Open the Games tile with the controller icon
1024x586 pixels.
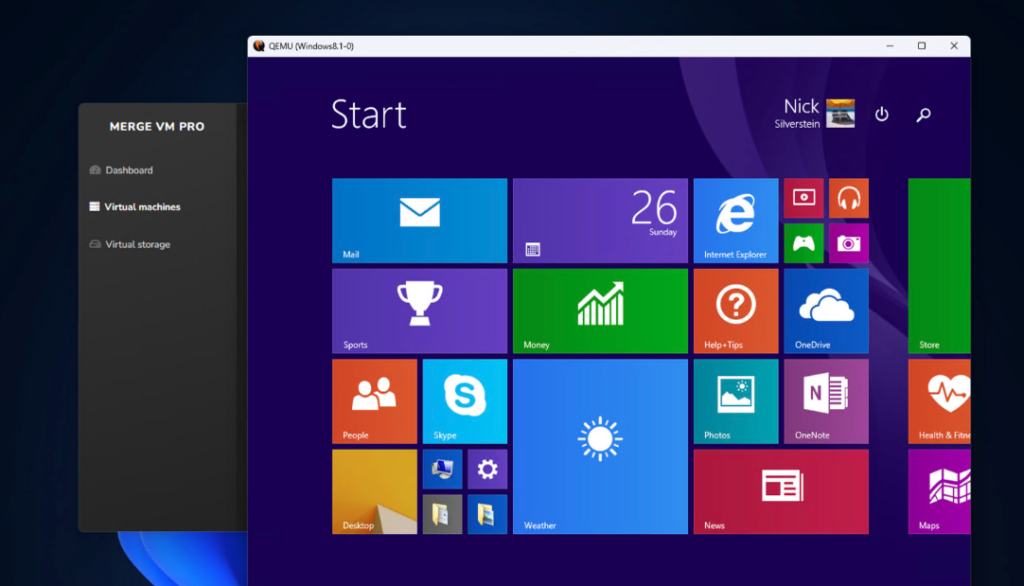[804, 243]
